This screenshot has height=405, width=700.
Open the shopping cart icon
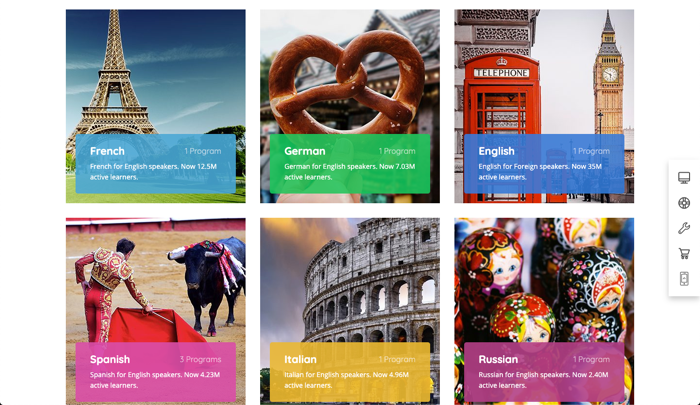point(683,254)
